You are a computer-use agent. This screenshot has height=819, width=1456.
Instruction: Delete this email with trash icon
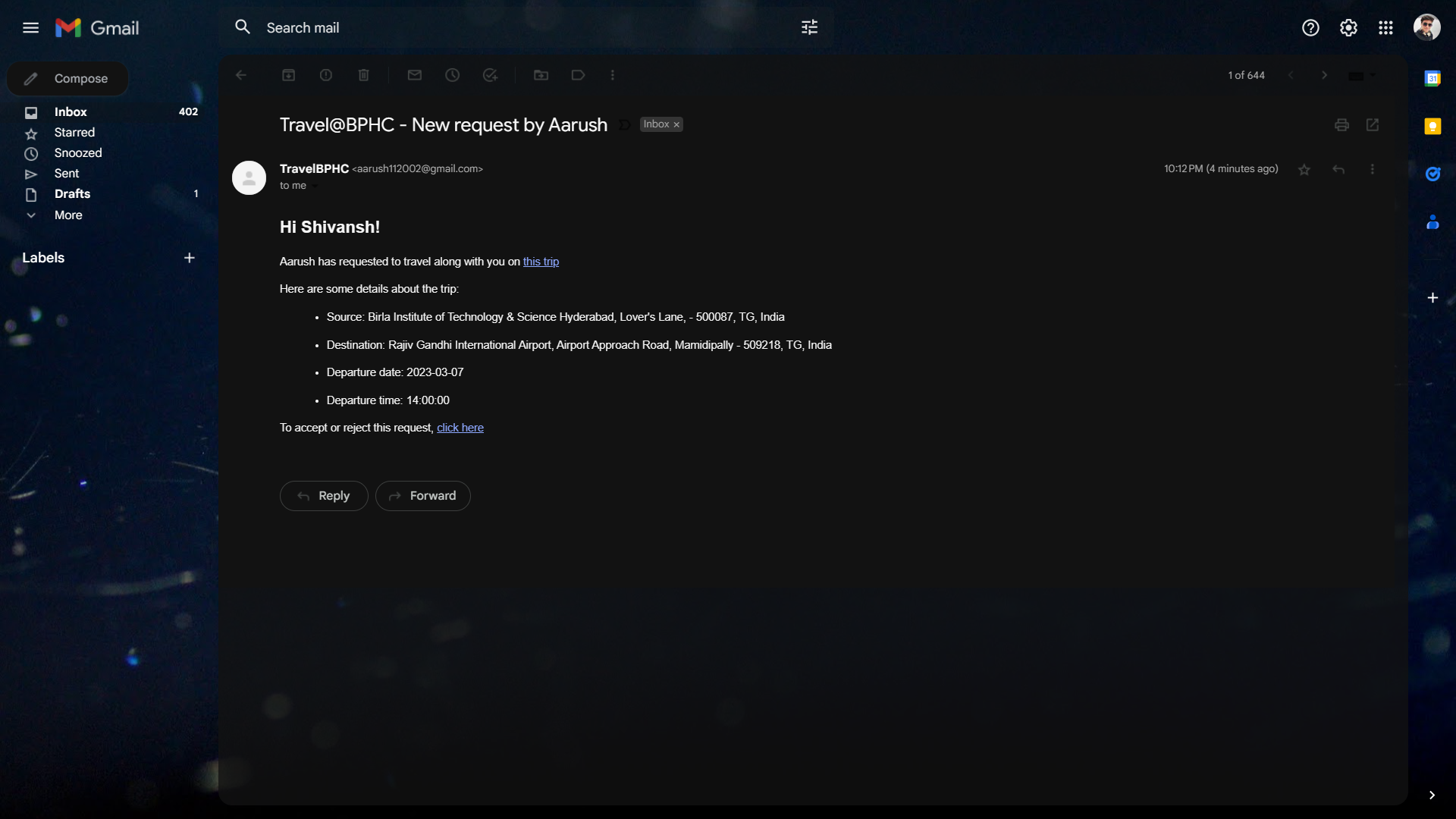tap(363, 75)
